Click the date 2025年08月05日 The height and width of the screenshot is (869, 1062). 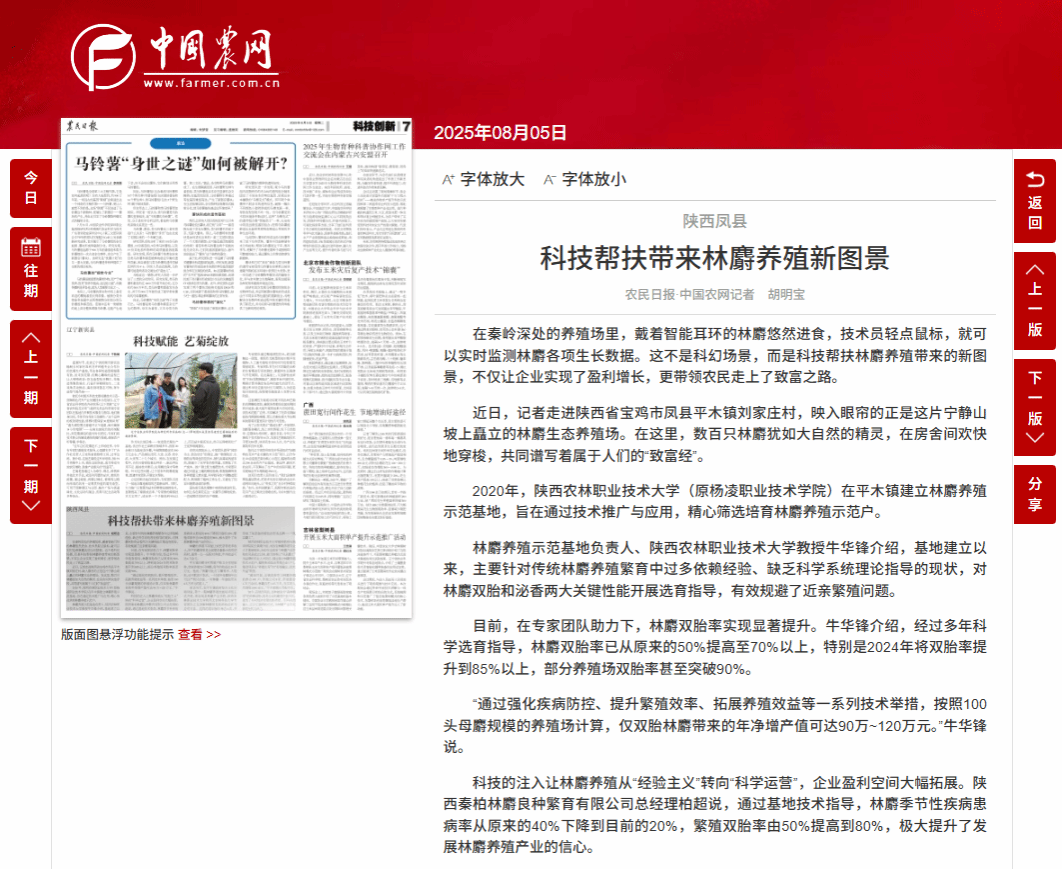coord(500,133)
